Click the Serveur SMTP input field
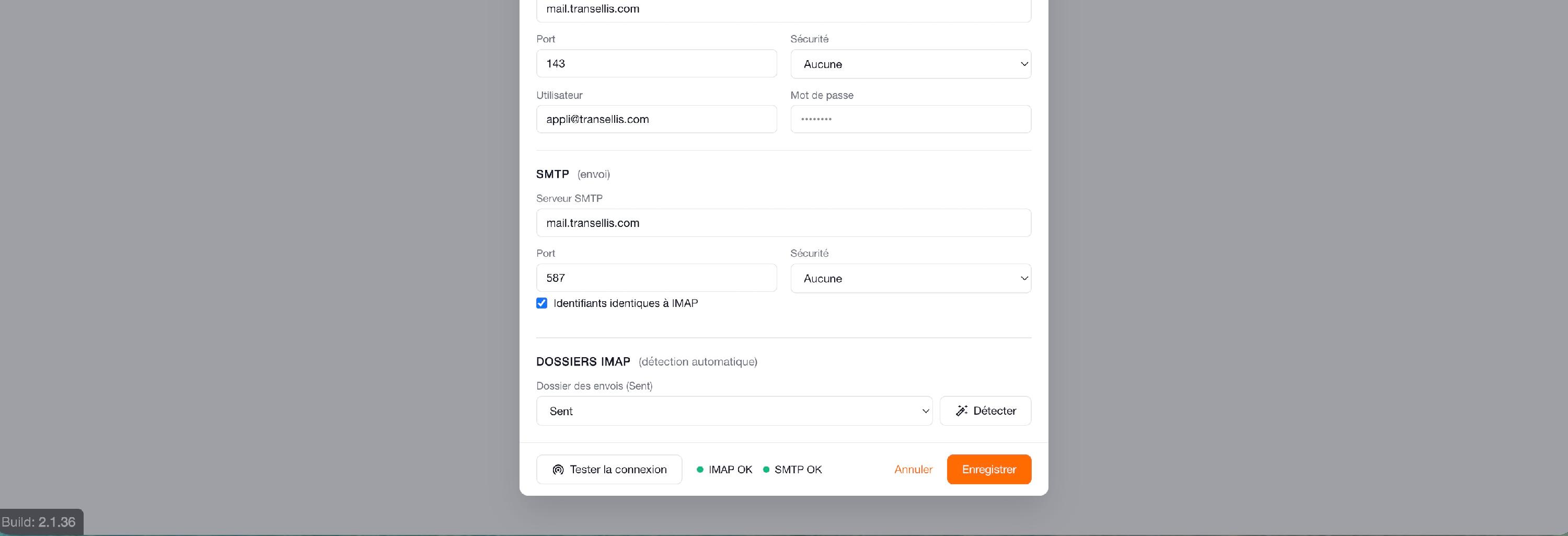This screenshot has height=536, width=1568. pos(783,223)
